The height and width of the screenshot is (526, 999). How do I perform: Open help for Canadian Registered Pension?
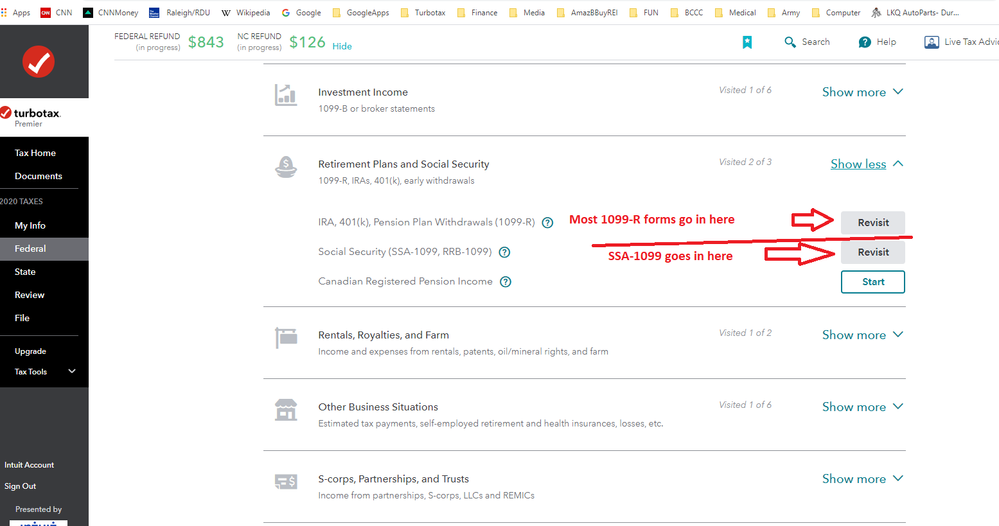point(505,281)
